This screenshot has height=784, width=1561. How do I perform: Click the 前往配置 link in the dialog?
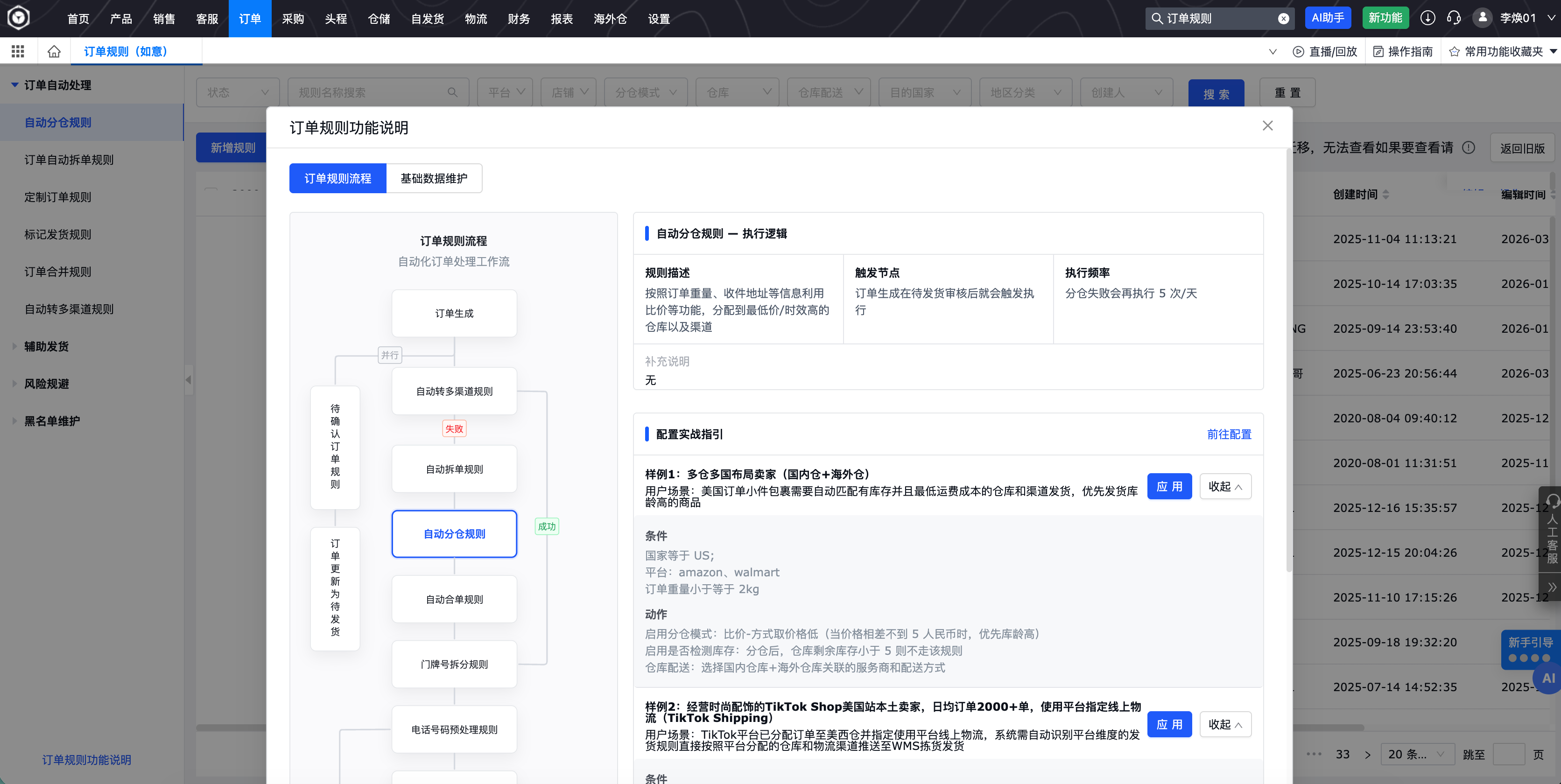pos(1229,434)
